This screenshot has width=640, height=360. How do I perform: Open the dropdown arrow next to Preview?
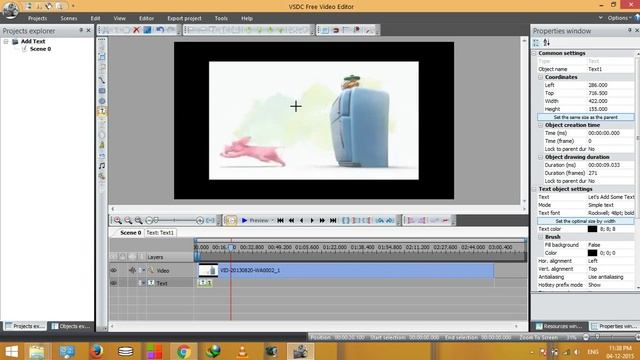coord(273,220)
